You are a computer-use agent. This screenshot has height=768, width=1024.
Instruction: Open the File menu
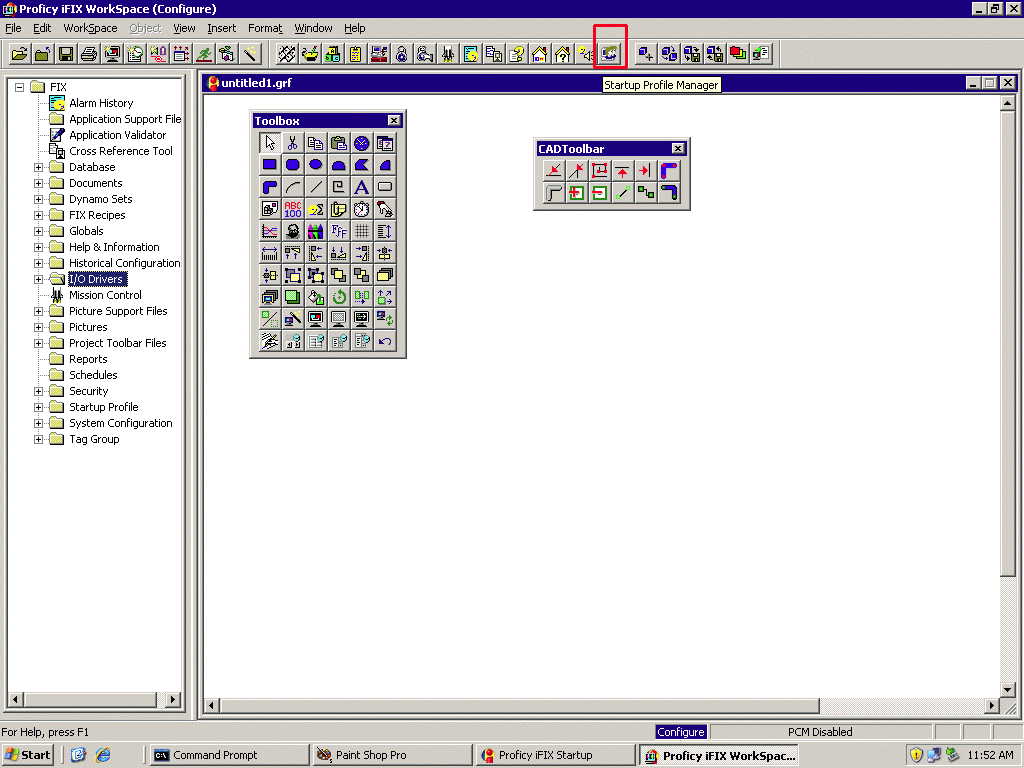coord(13,28)
